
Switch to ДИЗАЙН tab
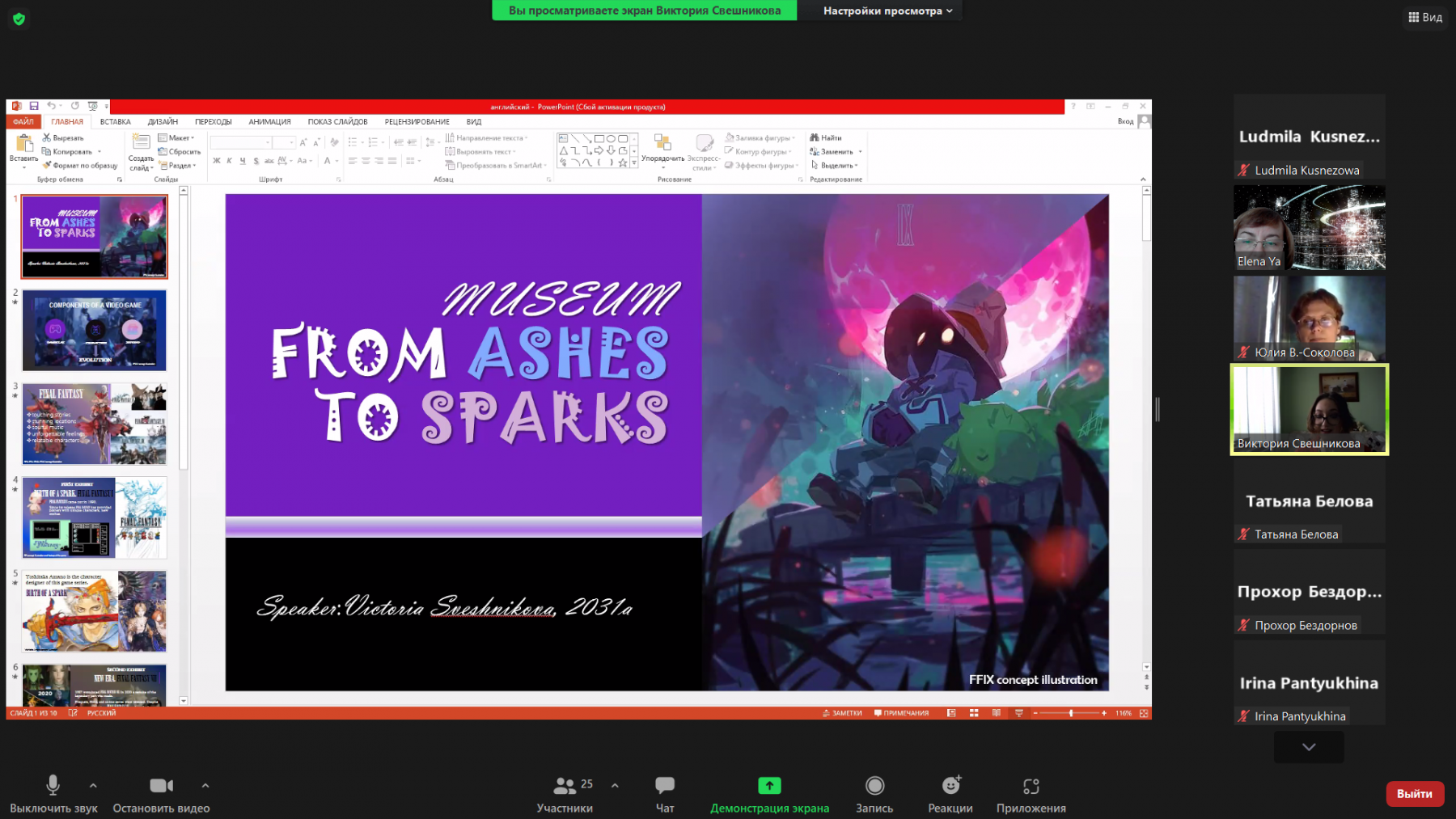[163, 121]
